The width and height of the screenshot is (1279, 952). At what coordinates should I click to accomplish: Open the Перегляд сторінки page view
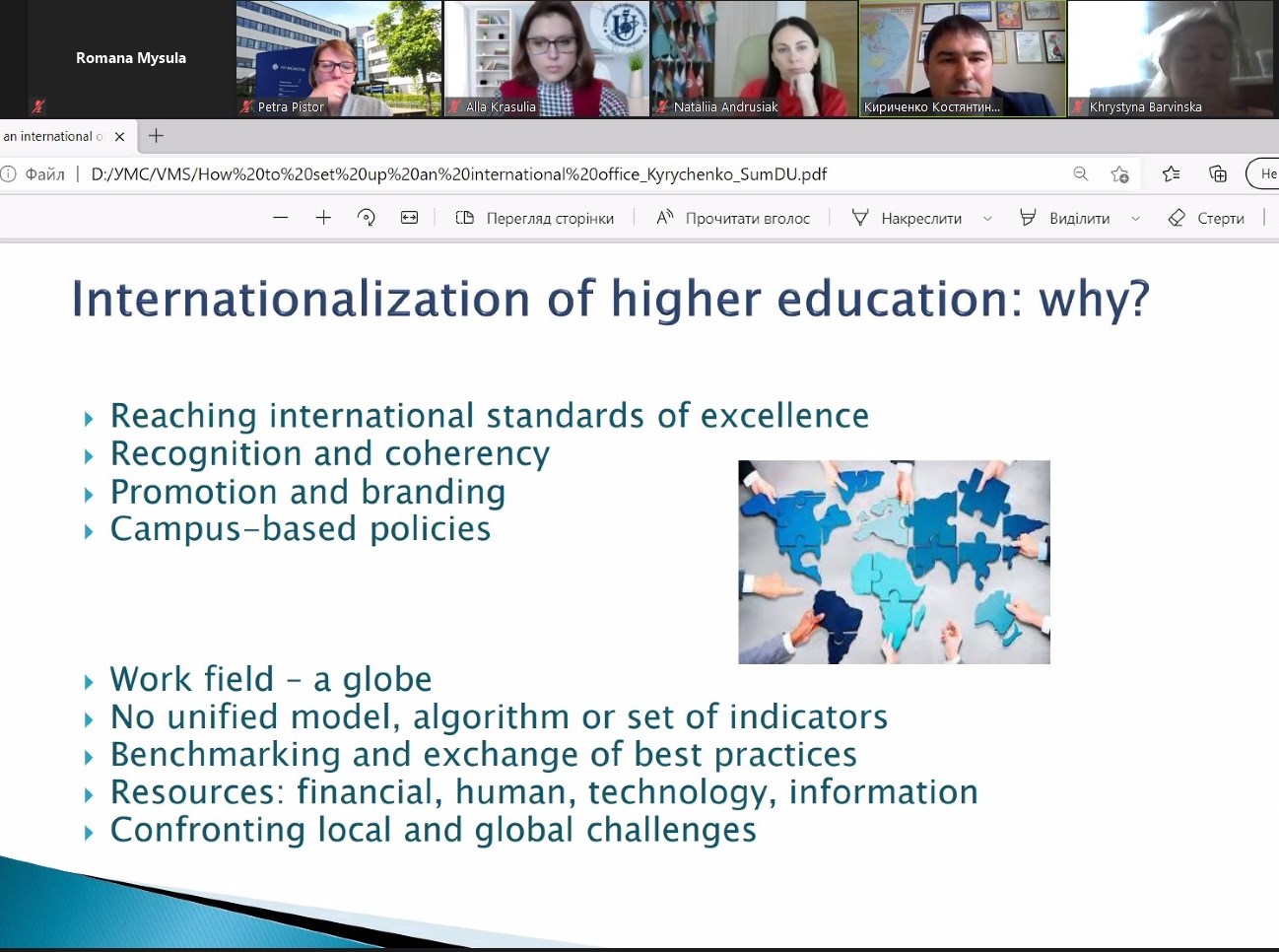pos(535,218)
